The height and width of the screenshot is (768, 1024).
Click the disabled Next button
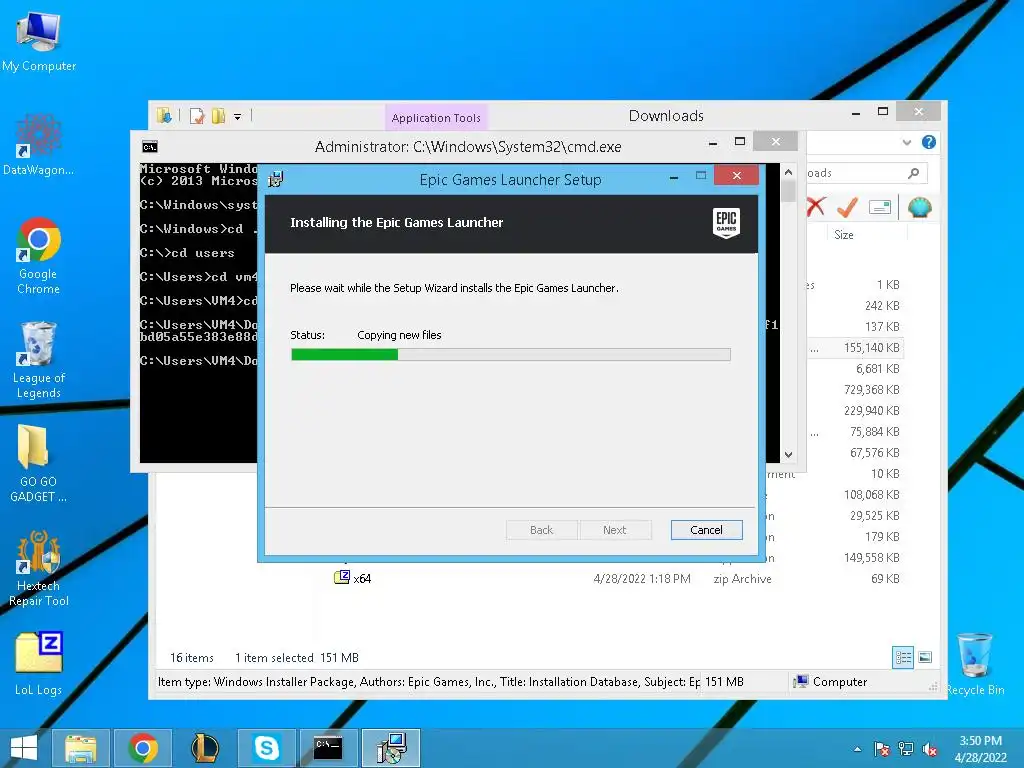click(615, 530)
